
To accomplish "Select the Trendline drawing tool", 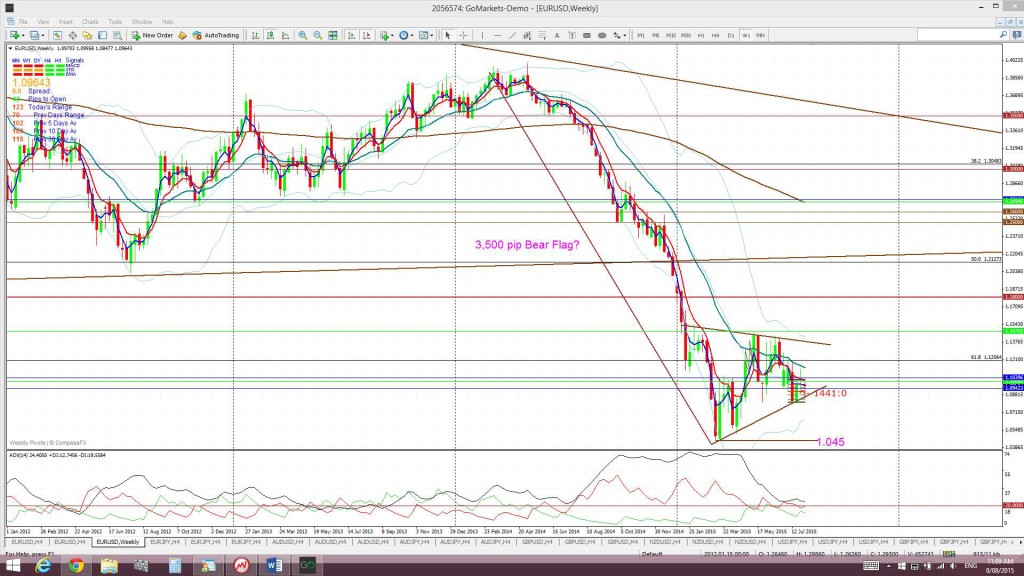I will point(512,35).
